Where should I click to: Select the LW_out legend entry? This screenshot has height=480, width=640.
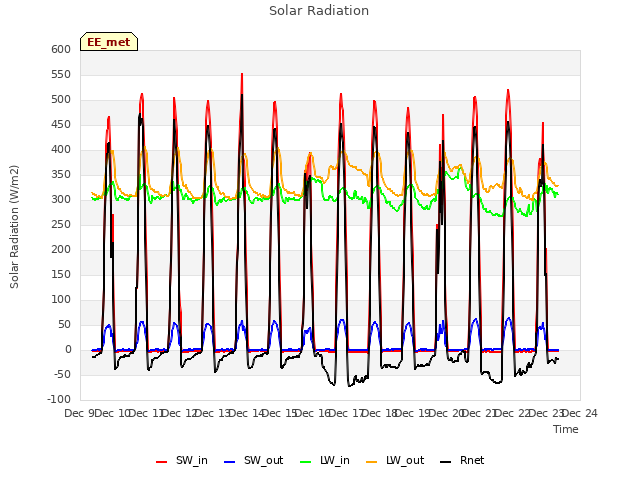(395, 460)
